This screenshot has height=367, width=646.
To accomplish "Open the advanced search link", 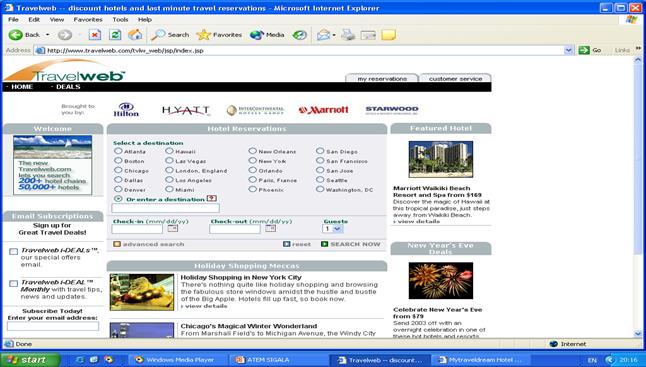I will (149, 244).
